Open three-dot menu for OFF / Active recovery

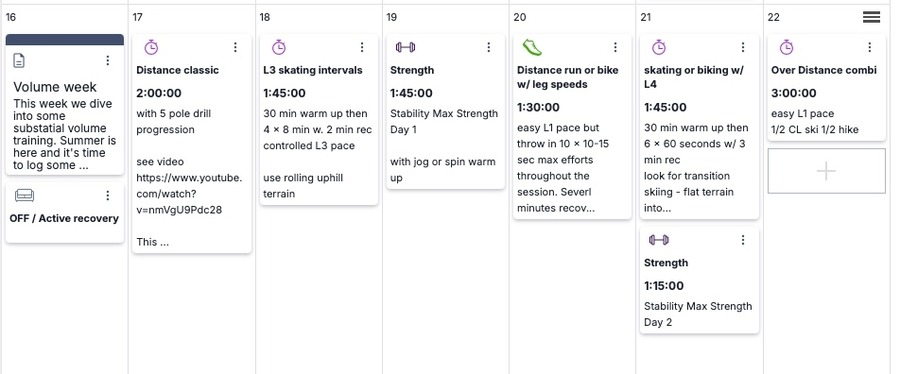pos(107,196)
